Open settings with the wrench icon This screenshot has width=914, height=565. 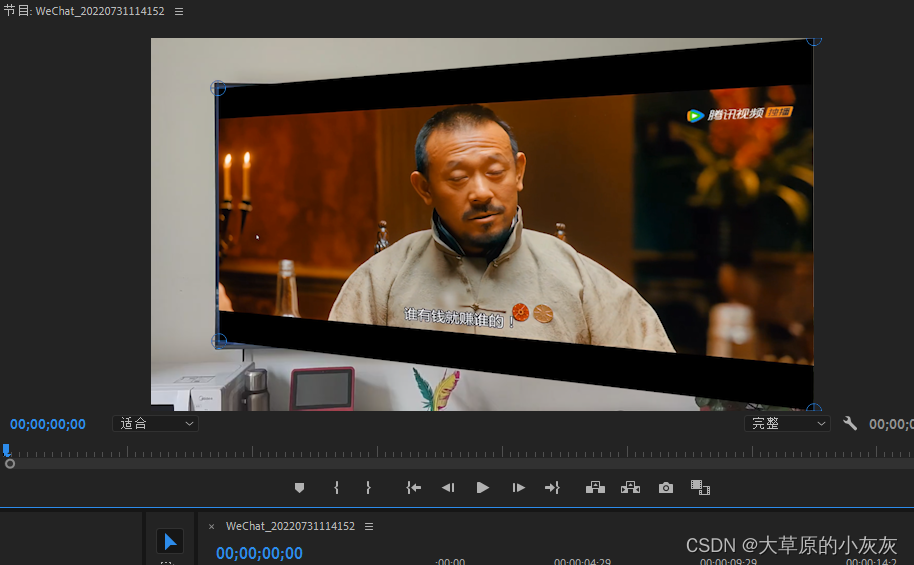tap(850, 423)
